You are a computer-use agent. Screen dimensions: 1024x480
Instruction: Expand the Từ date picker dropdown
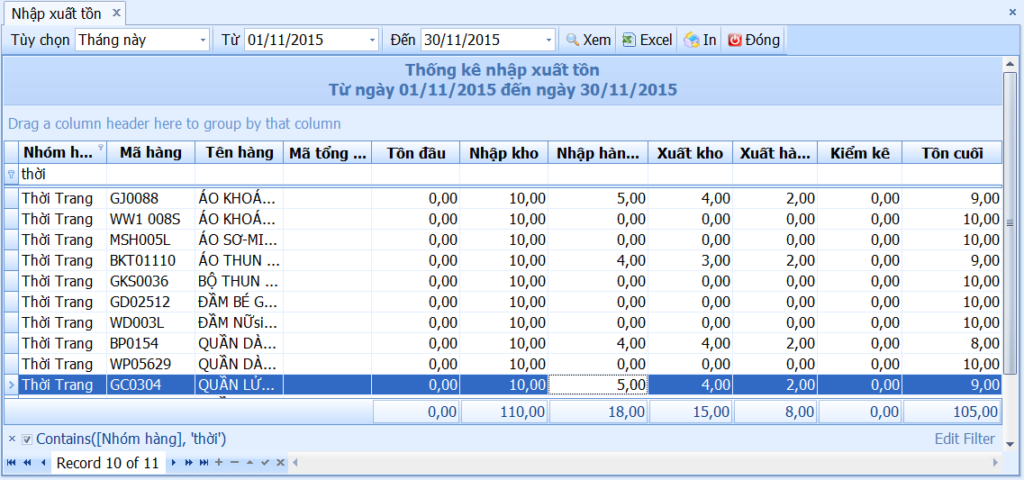pyautogui.click(x=372, y=40)
